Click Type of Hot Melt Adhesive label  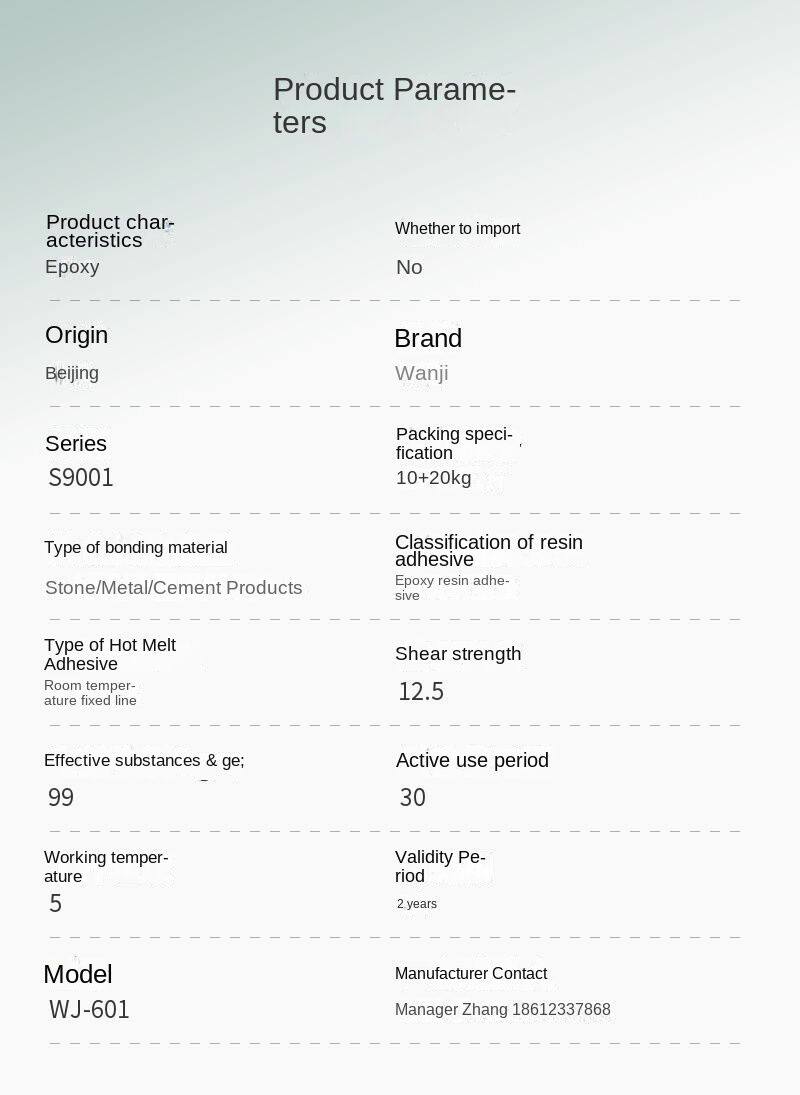tap(109, 654)
